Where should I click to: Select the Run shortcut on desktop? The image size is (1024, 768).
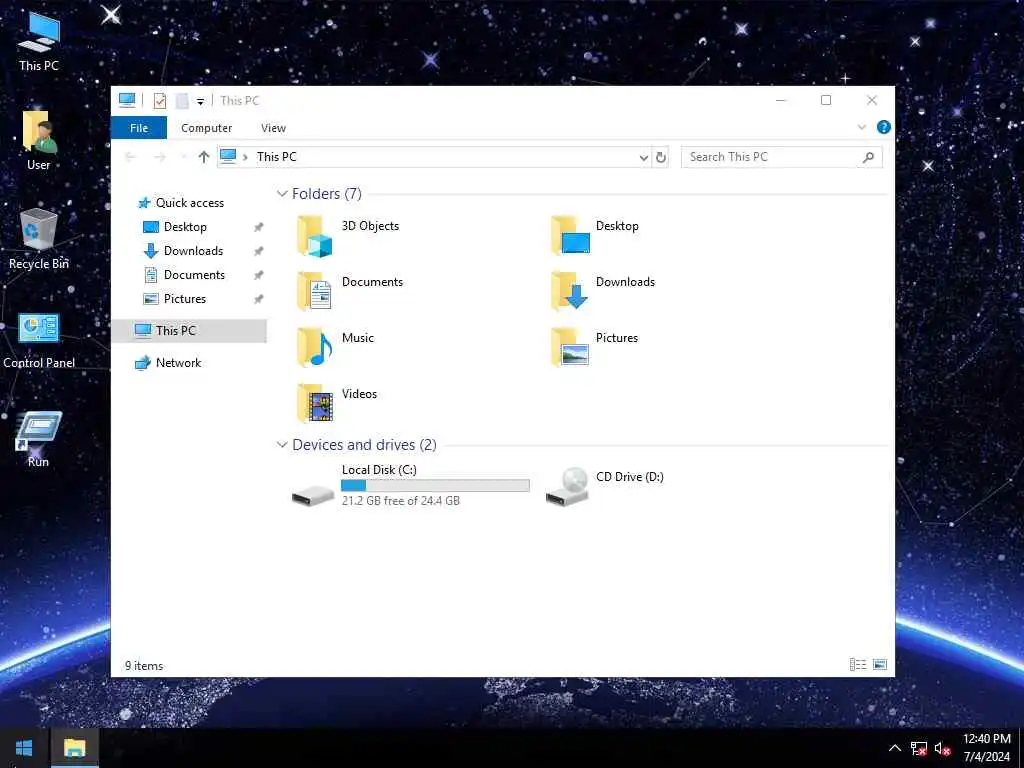click(x=39, y=439)
